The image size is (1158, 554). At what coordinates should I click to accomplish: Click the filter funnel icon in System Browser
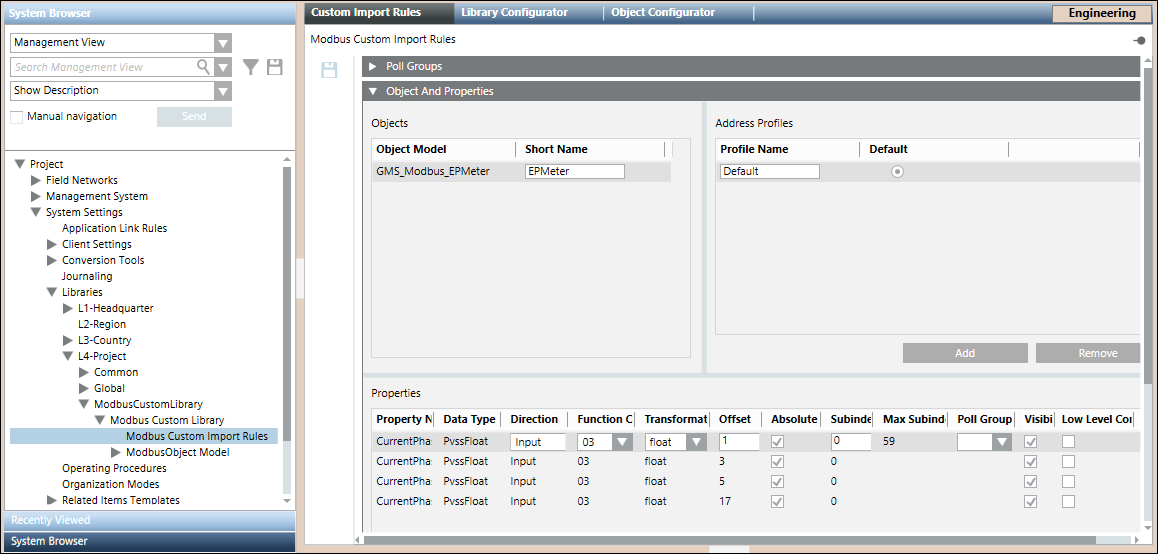coord(250,67)
